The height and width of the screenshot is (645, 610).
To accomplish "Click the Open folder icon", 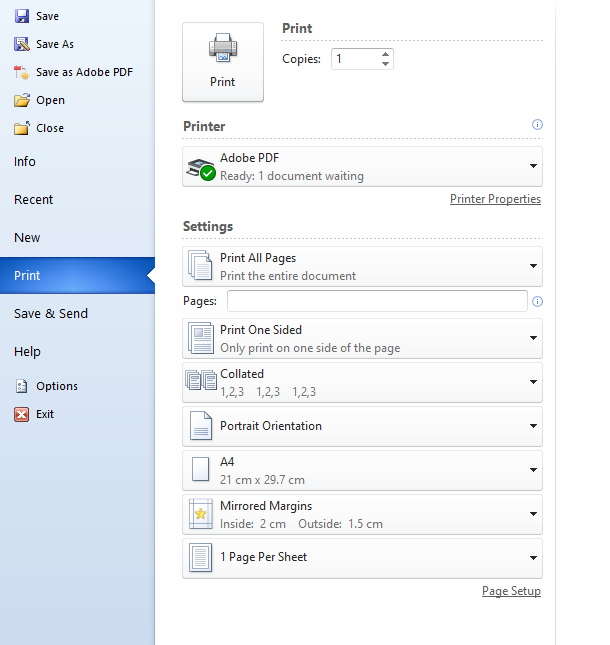I will (22, 100).
